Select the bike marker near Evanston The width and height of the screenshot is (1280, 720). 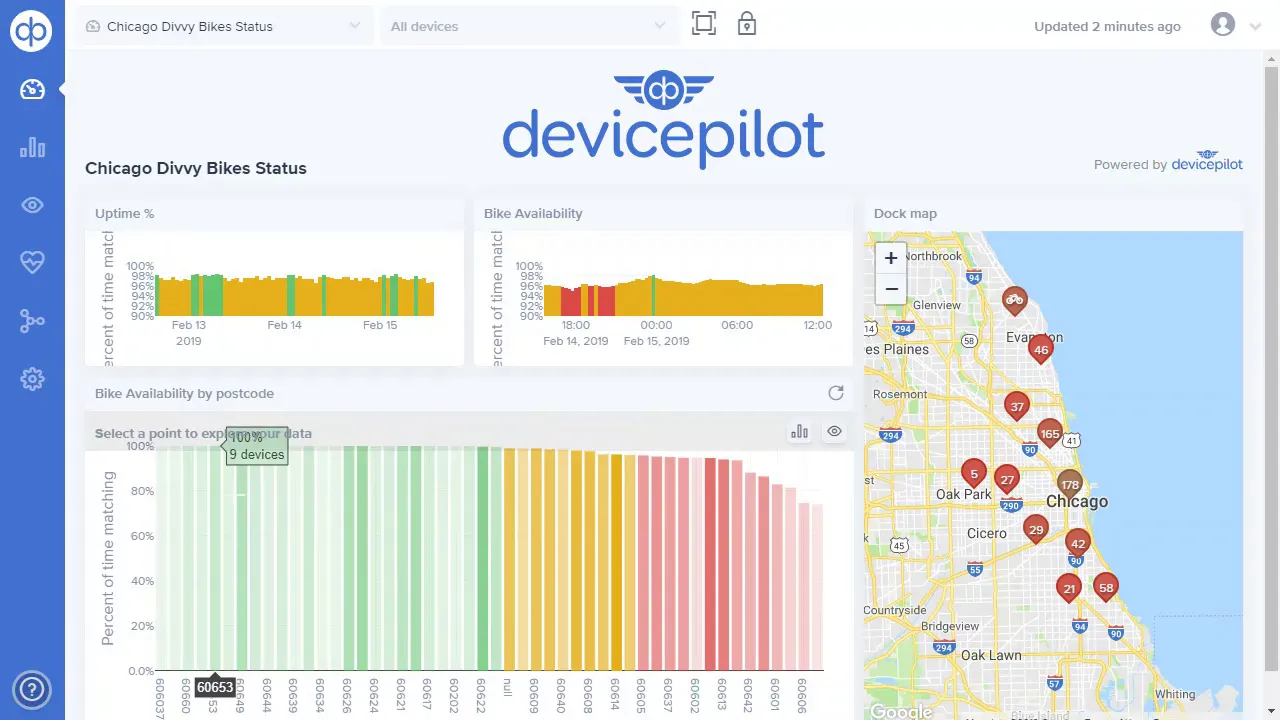pos(1015,299)
